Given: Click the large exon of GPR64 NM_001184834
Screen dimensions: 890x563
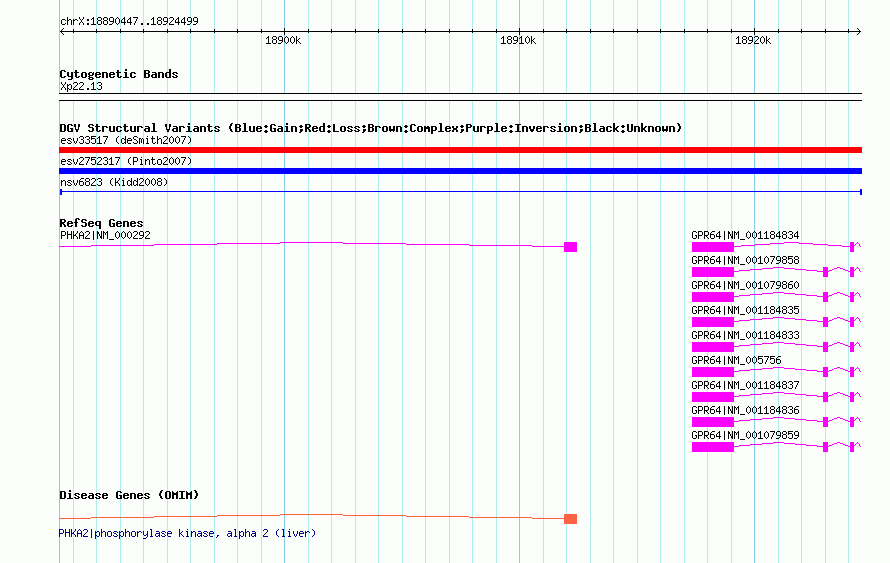Looking at the screenshot, I should (713, 247).
